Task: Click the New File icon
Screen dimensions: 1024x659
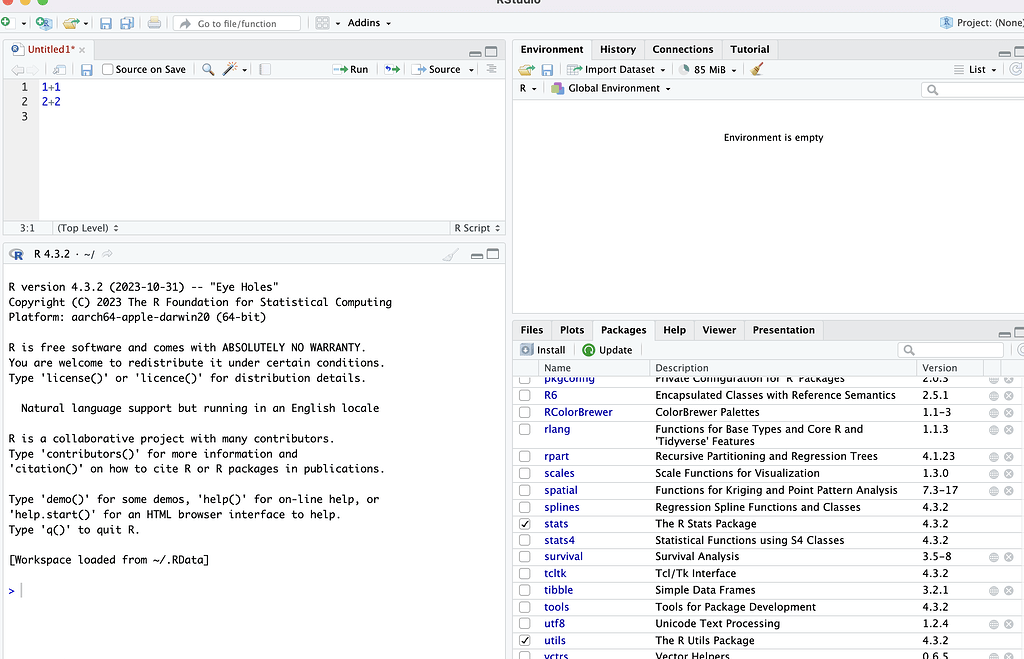Action: pyautogui.click(x=5, y=23)
